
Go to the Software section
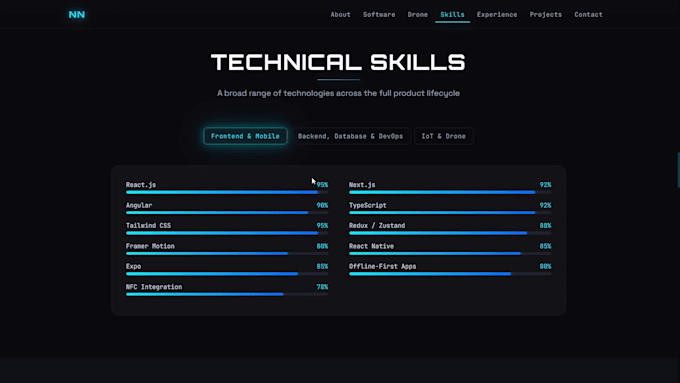[x=379, y=15]
